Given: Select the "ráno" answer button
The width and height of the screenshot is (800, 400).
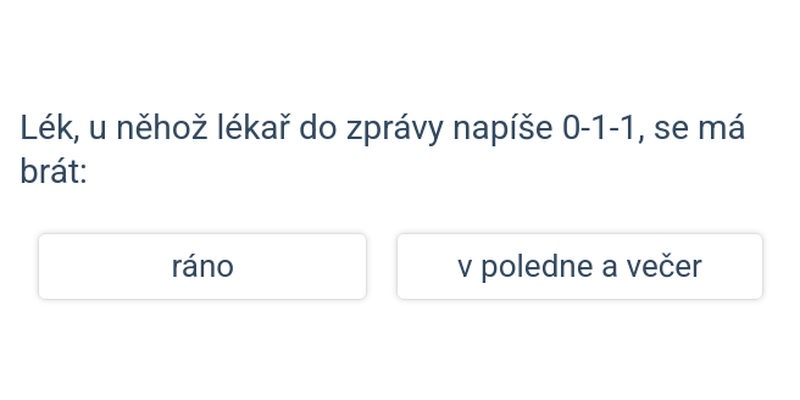Looking at the screenshot, I should (202, 266).
